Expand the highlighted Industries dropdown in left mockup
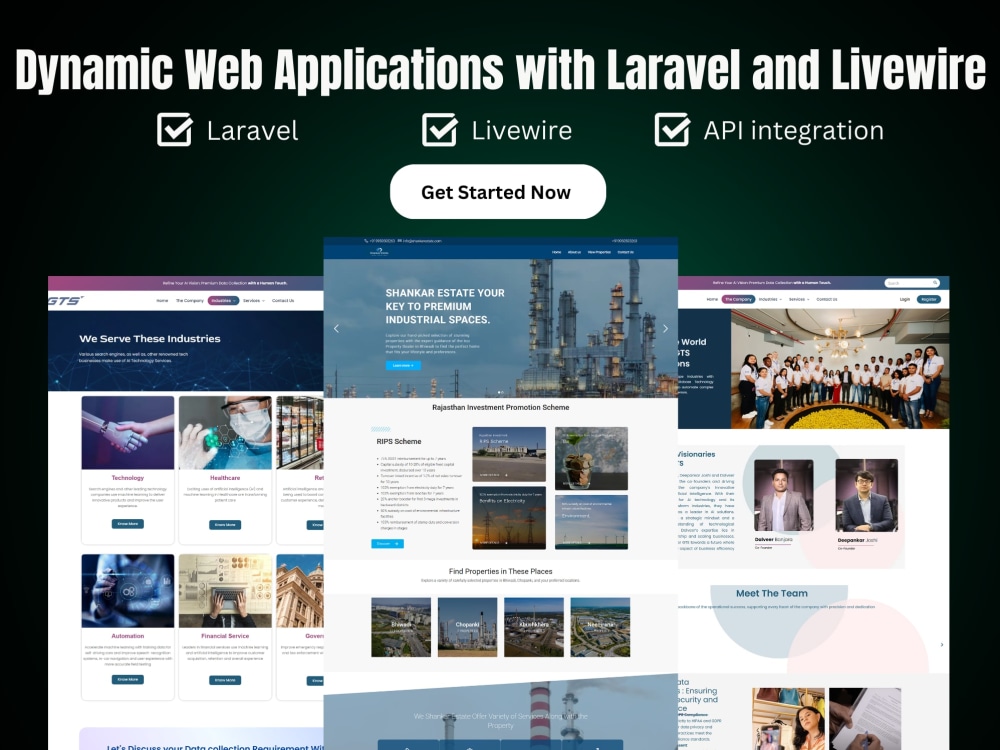 [223, 300]
